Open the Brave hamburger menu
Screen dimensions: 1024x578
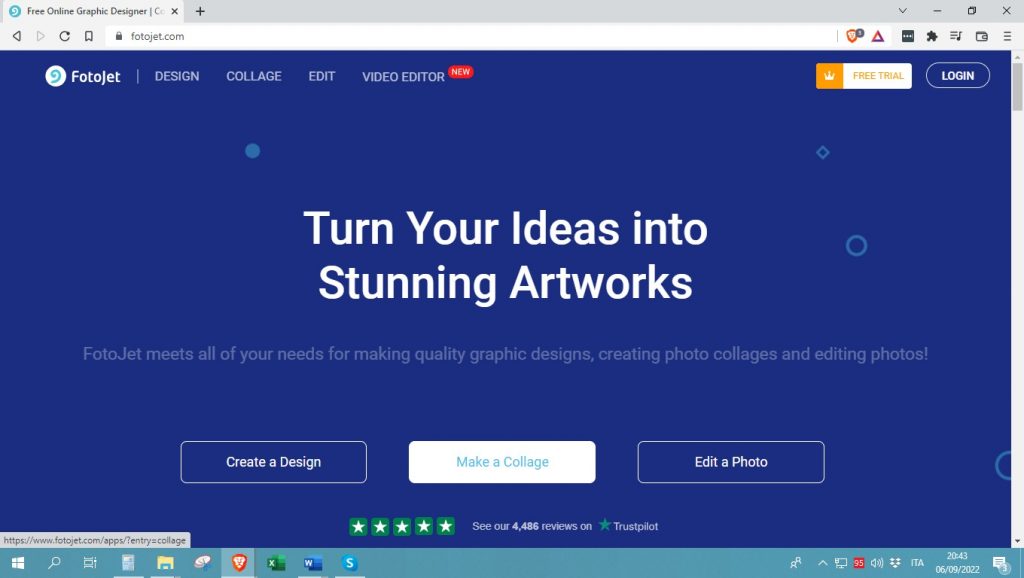click(x=1007, y=36)
